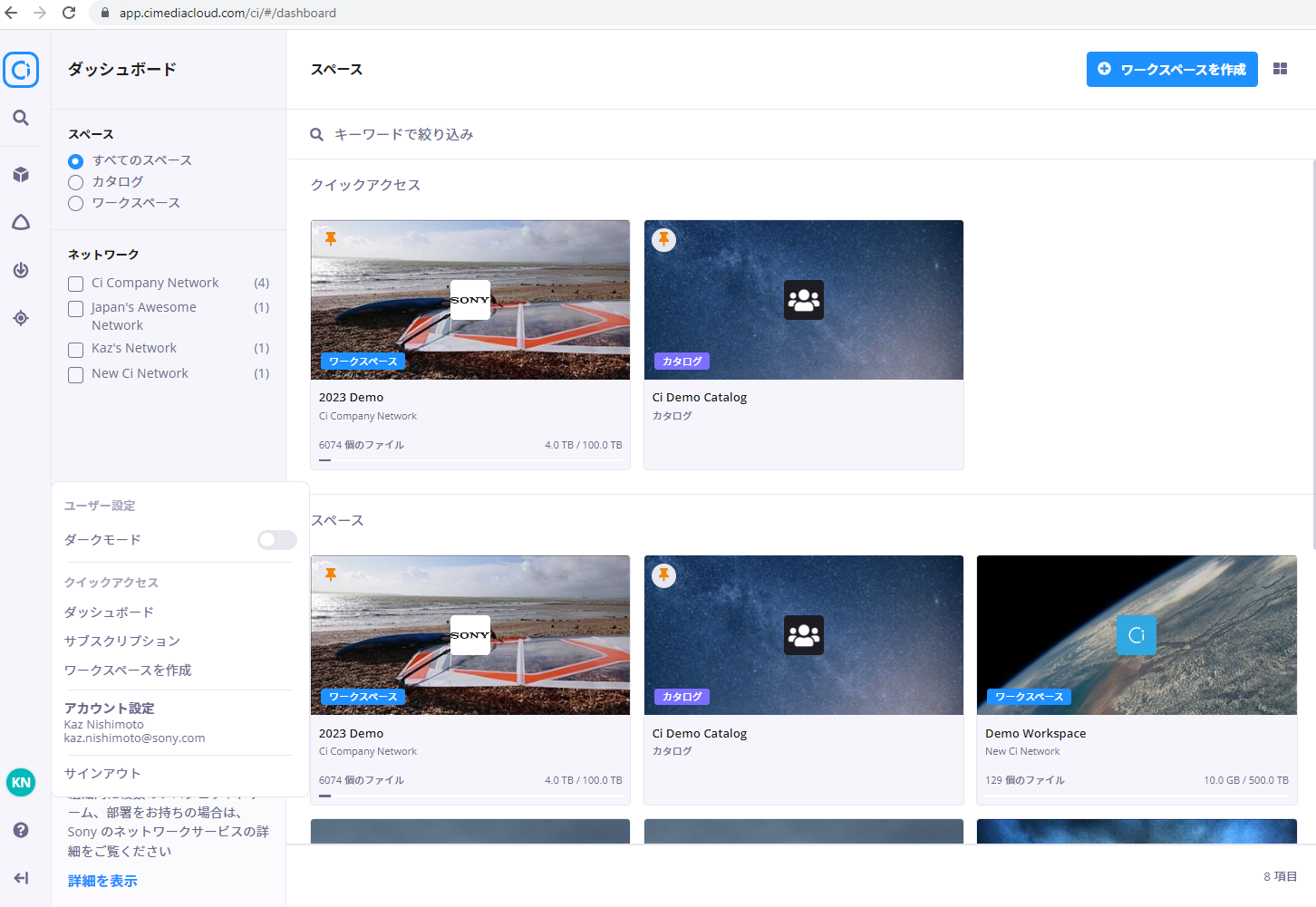Click the crosshair target sidebar icon
1316x907 pixels.
pyautogui.click(x=21, y=318)
